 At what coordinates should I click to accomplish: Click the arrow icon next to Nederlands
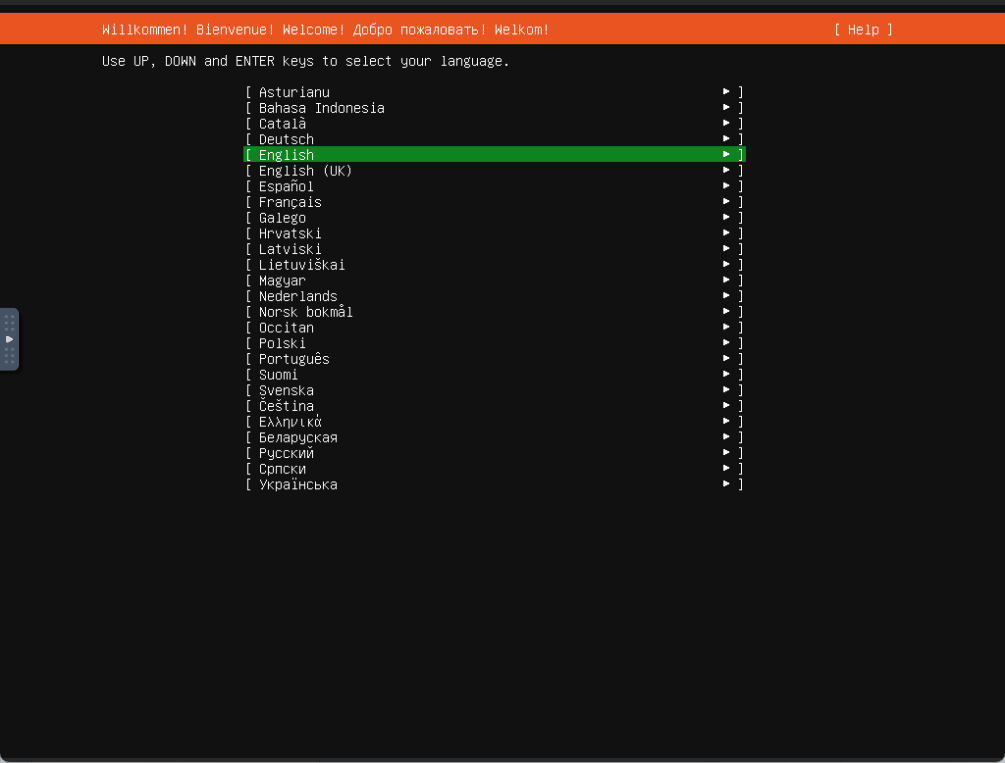coord(727,297)
